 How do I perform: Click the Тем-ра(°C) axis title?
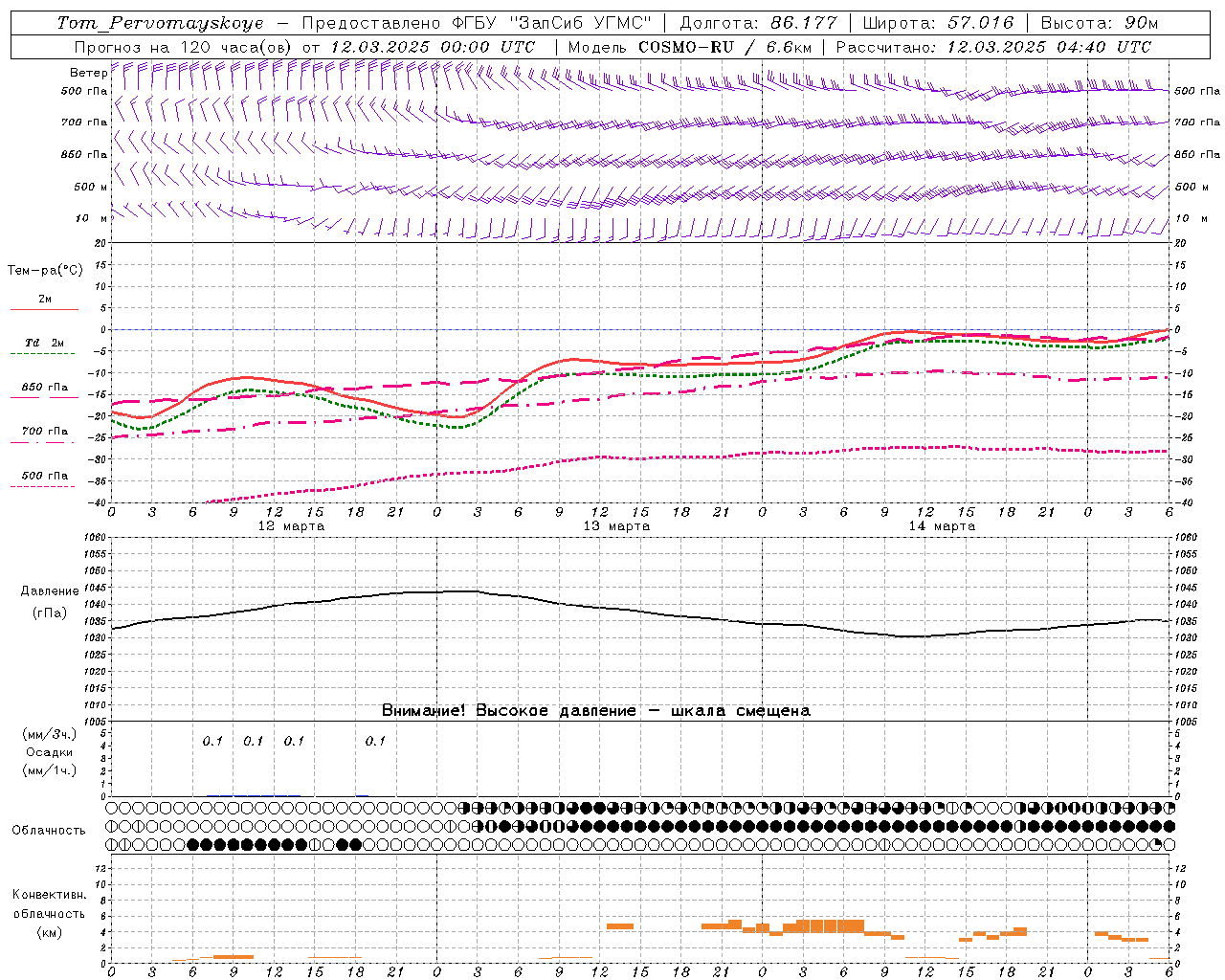pyautogui.click(x=45, y=271)
